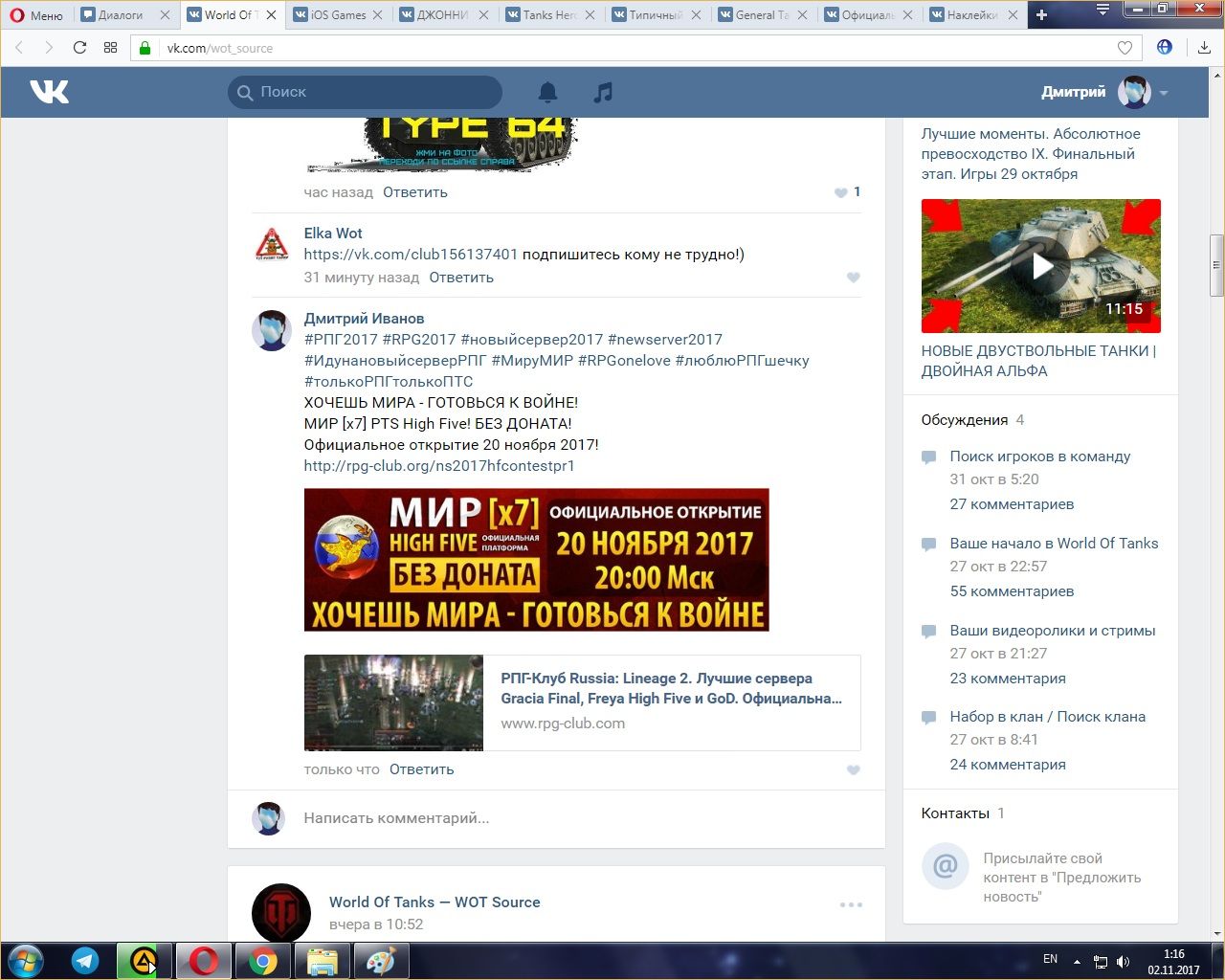
Task: Open the tab list menu icon
Action: click(1102, 11)
